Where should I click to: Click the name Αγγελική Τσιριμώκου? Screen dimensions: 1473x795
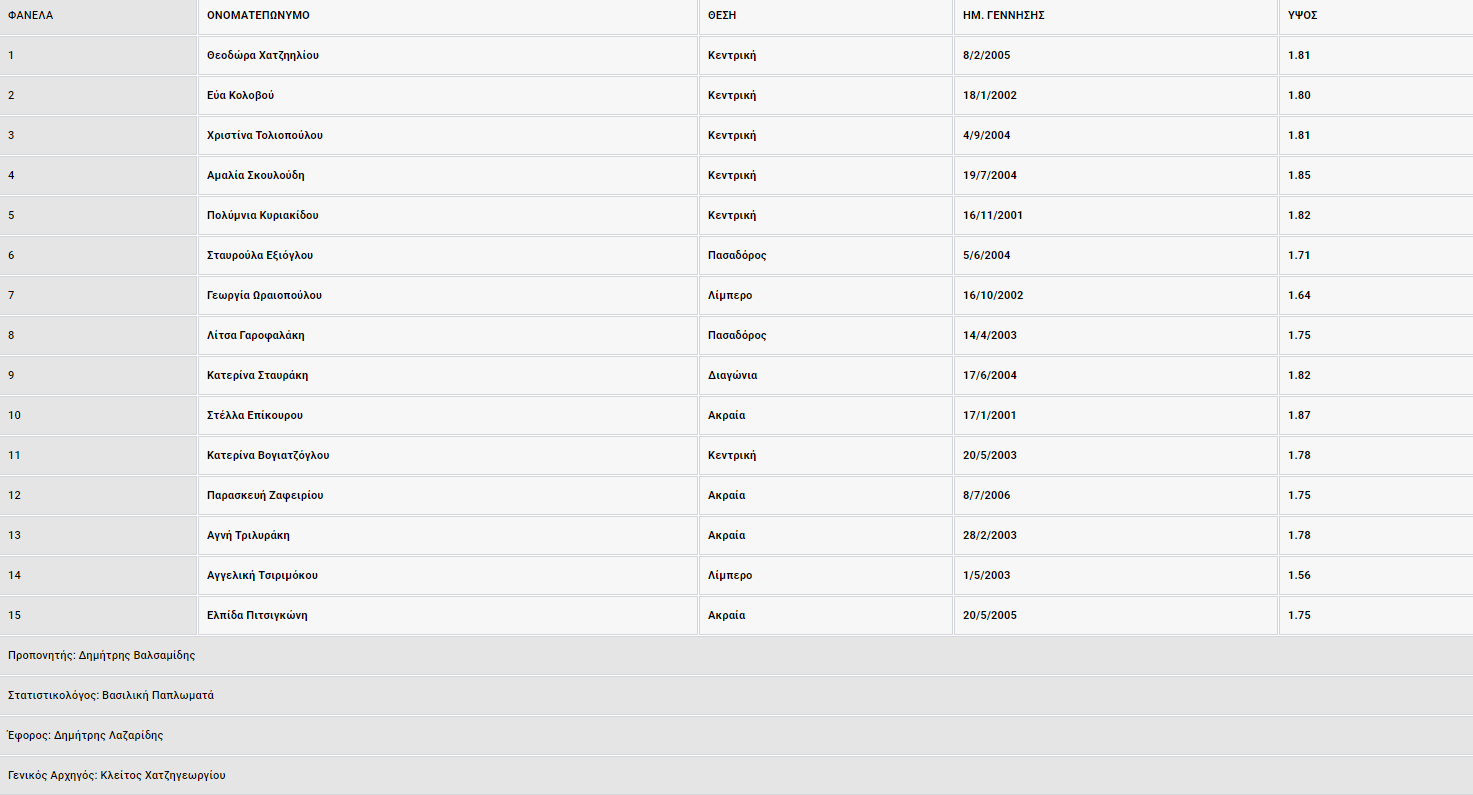point(264,575)
